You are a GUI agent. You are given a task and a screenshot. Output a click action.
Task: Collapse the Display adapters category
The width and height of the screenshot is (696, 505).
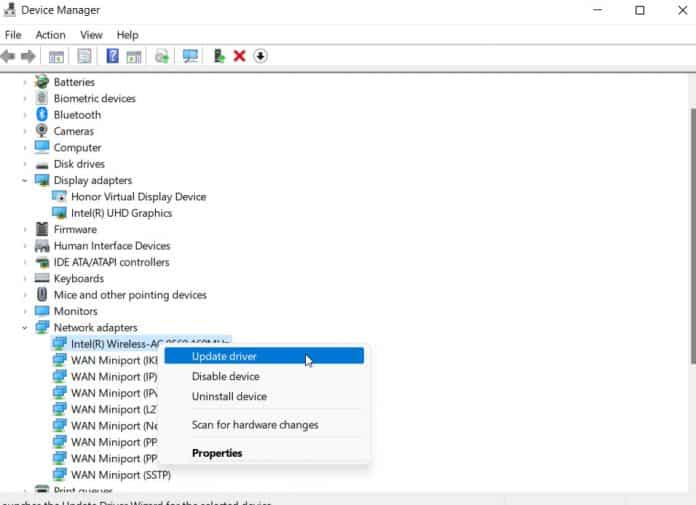click(24, 181)
